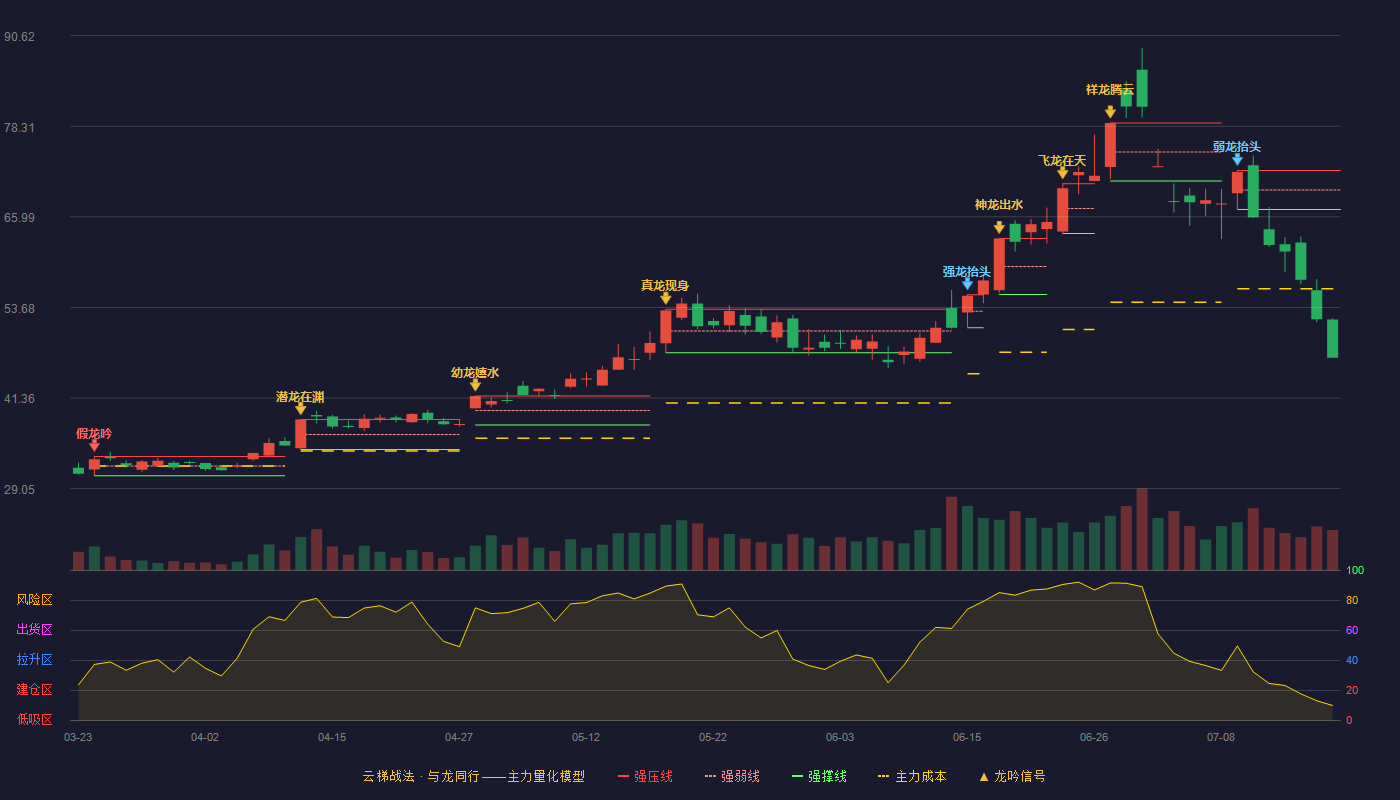Click the 风险区 zone label

(34, 600)
